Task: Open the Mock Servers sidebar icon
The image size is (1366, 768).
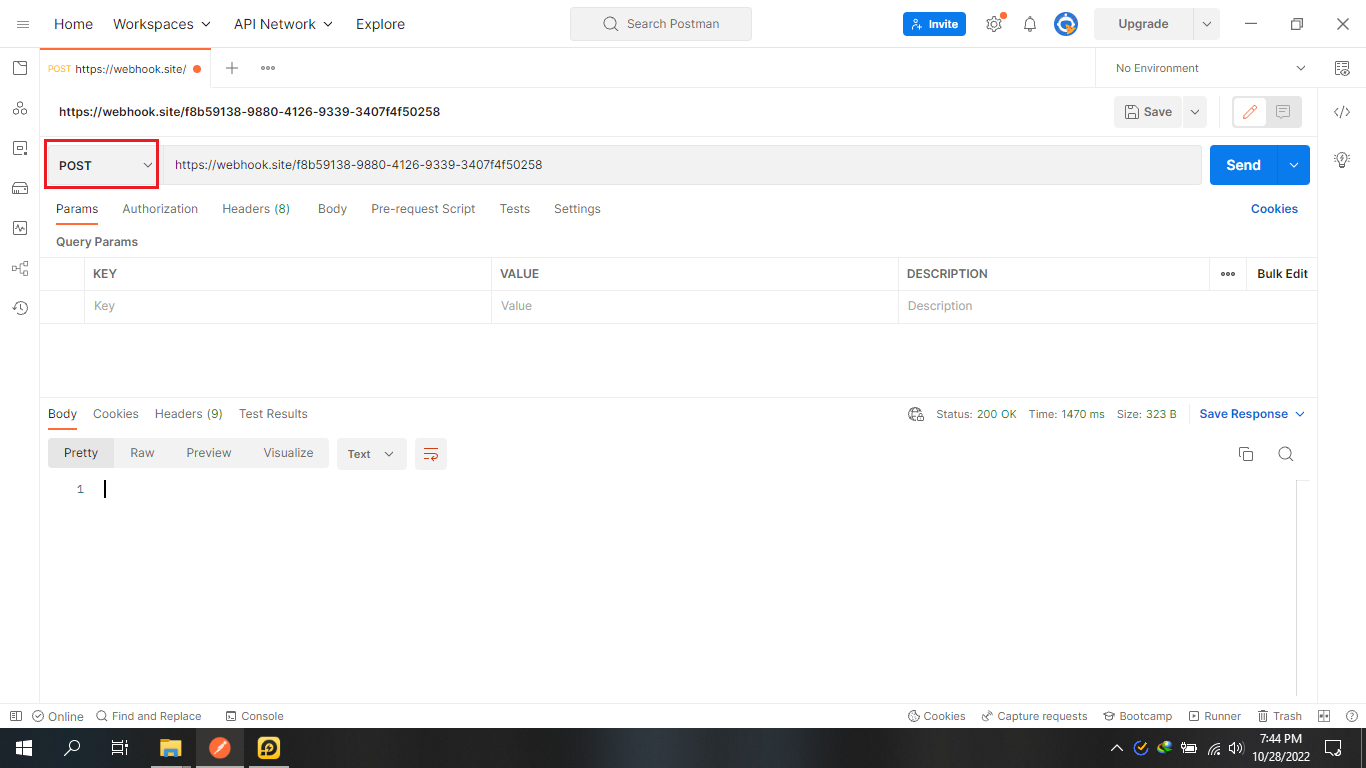Action: [20, 188]
